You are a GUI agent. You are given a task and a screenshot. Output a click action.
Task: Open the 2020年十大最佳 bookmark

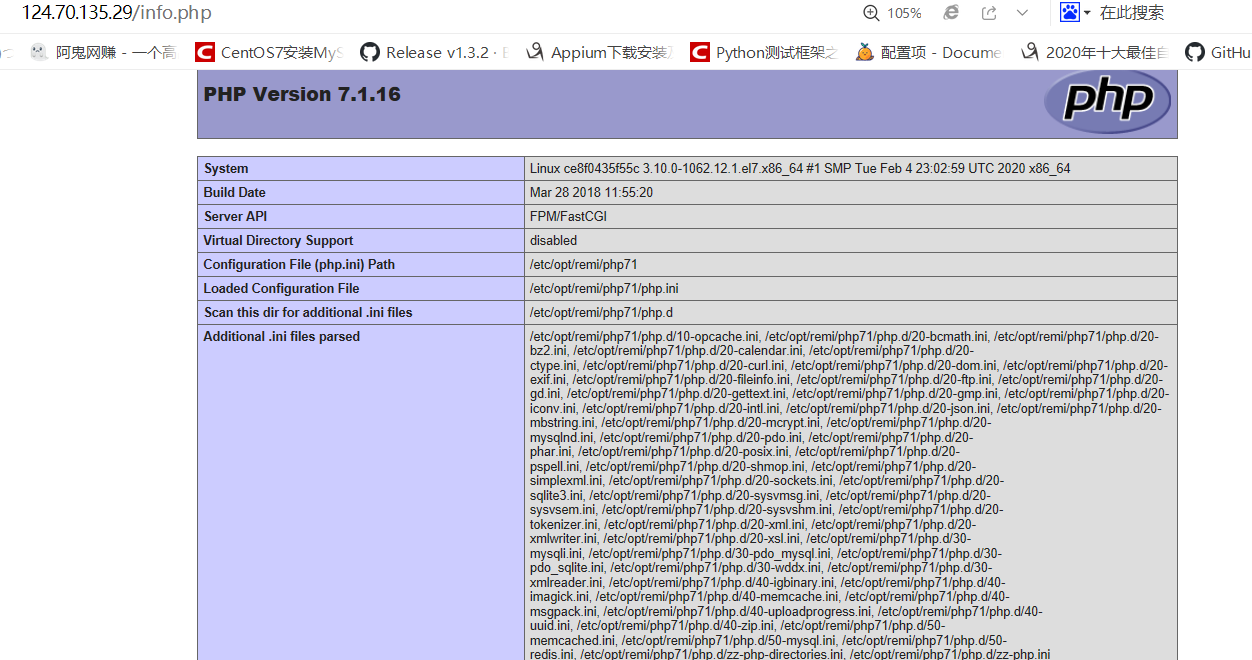[1095, 53]
